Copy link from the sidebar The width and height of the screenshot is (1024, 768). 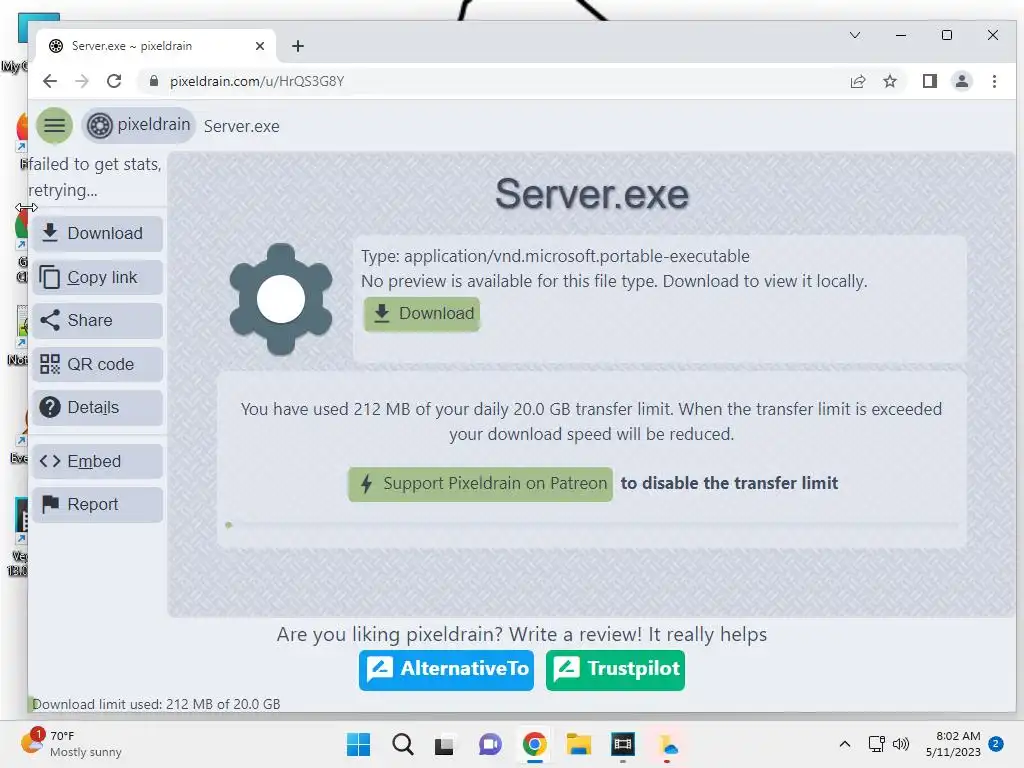click(97, 278)
